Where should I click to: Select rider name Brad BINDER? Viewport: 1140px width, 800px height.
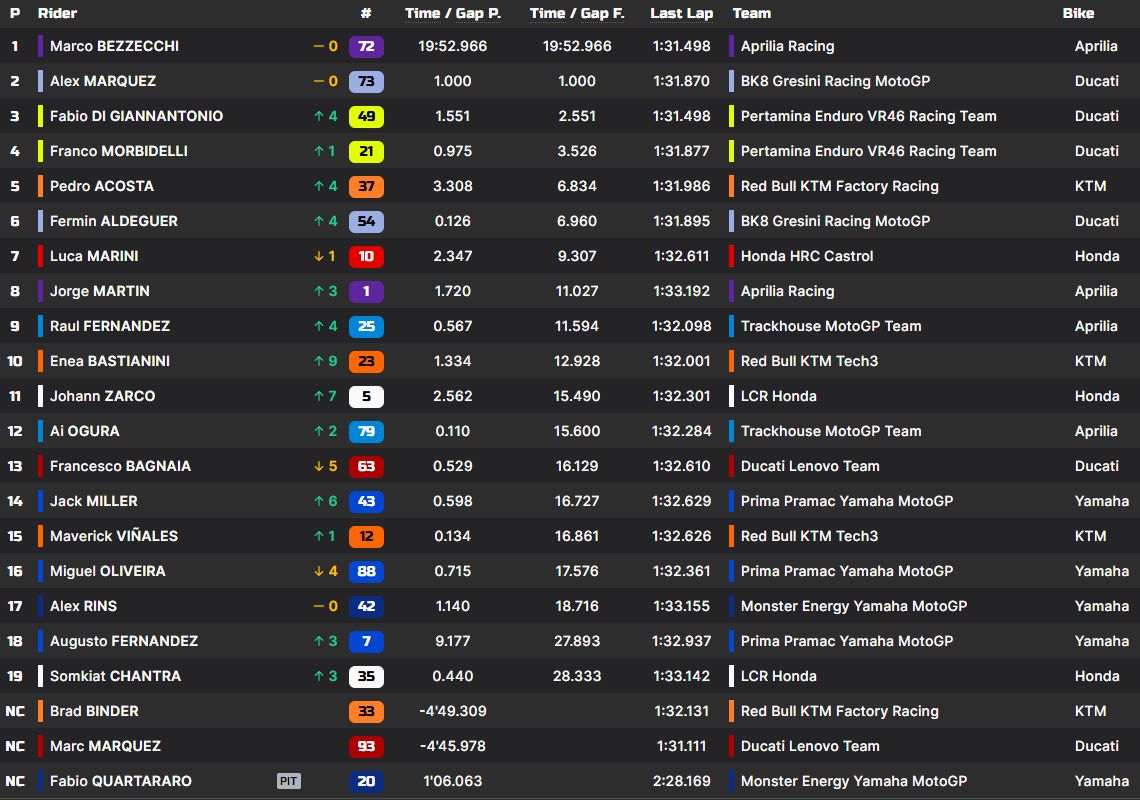pos(94,711)
